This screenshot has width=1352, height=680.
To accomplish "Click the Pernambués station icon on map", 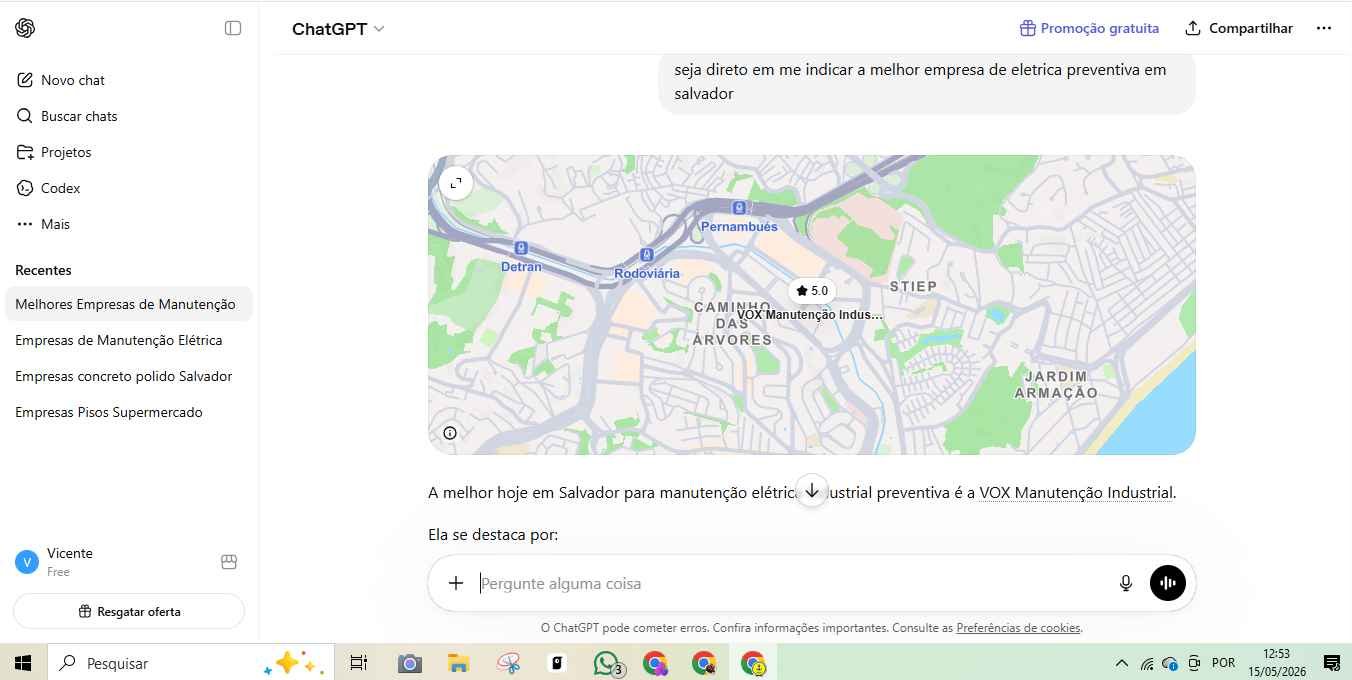I will [739, 208].
